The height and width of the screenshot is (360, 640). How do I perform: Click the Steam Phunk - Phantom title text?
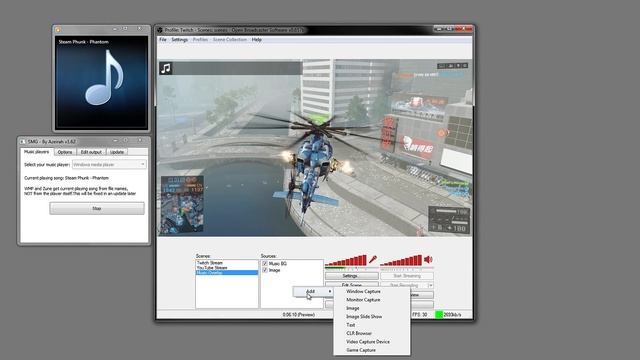point(84,42)
